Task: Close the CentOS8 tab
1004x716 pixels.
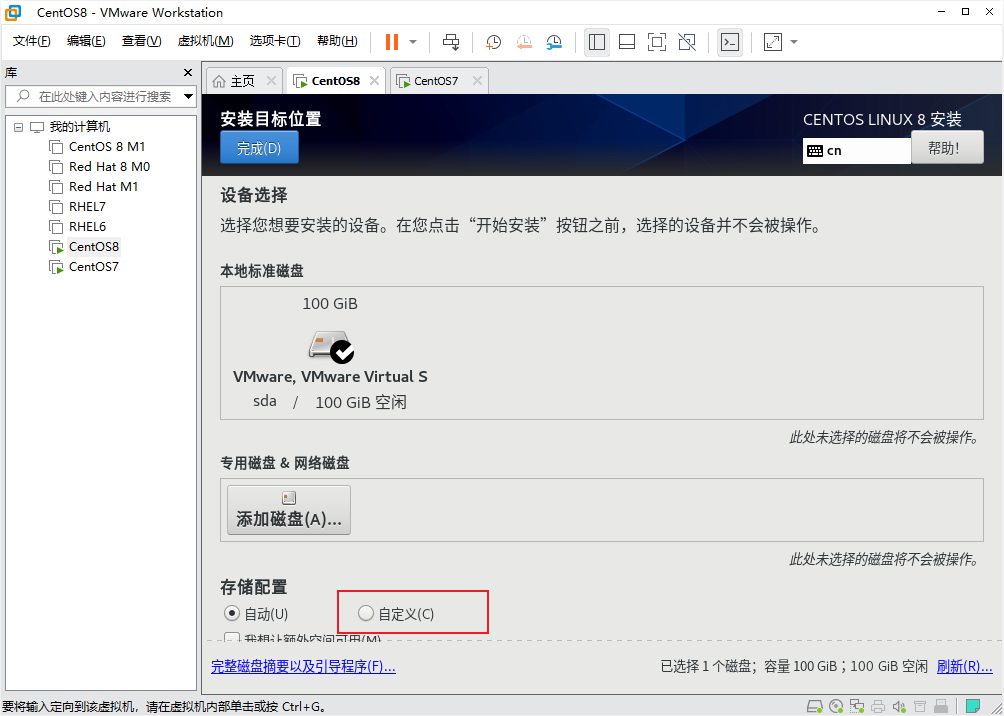Action: tap(375, 81)
